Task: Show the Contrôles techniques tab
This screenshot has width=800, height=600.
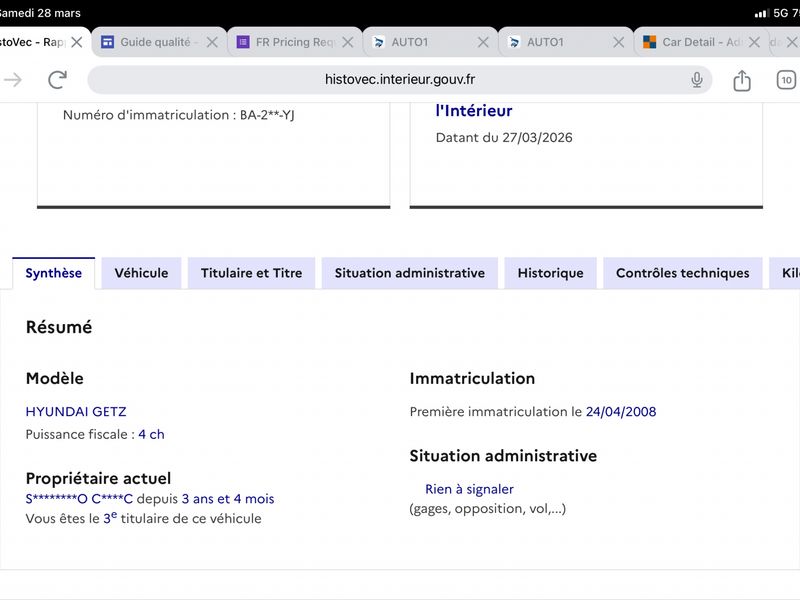Action: click(682, 273)
